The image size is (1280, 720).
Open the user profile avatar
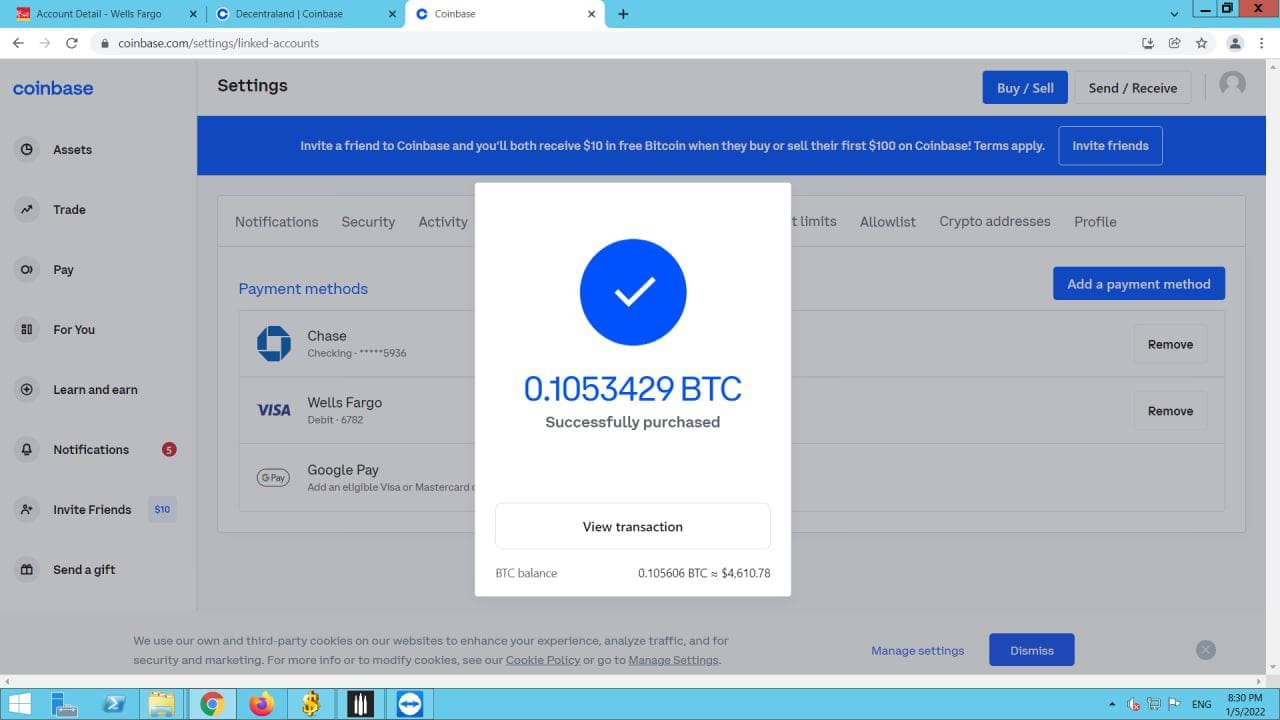1232,85
